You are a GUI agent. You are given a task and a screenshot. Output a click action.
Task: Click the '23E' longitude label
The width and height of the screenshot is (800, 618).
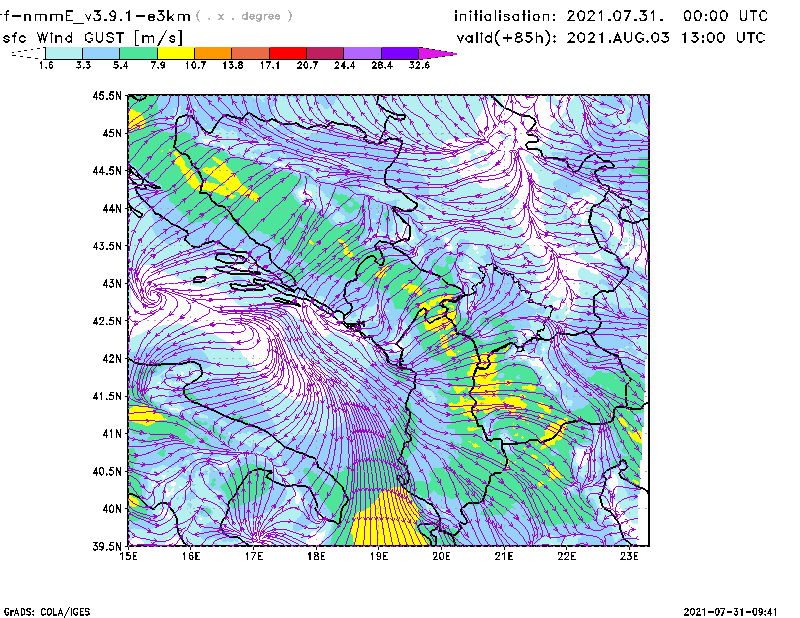[629, 556]
